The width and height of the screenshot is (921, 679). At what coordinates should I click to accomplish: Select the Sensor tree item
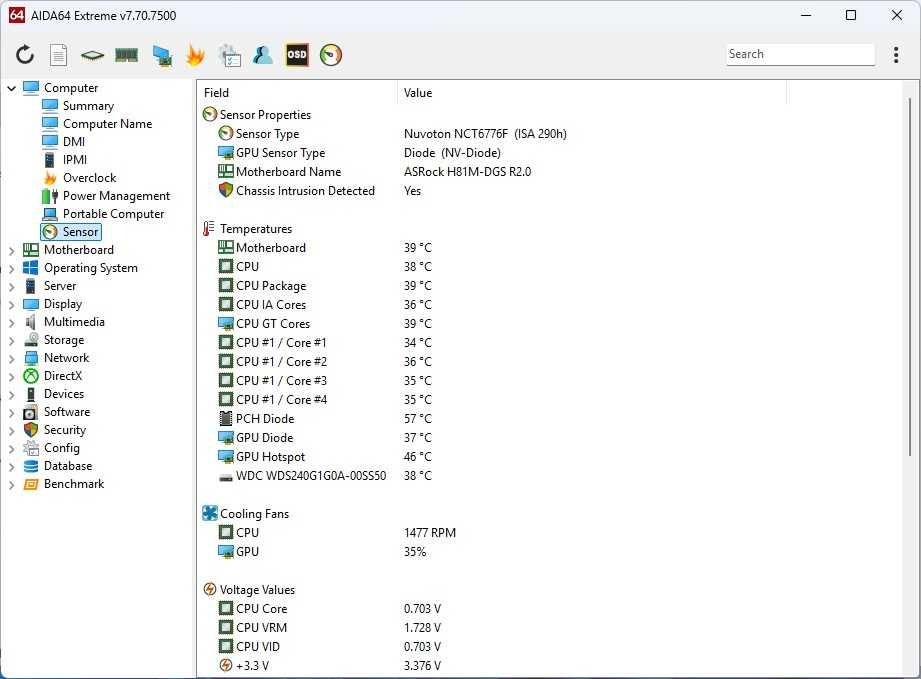point(71,232)
